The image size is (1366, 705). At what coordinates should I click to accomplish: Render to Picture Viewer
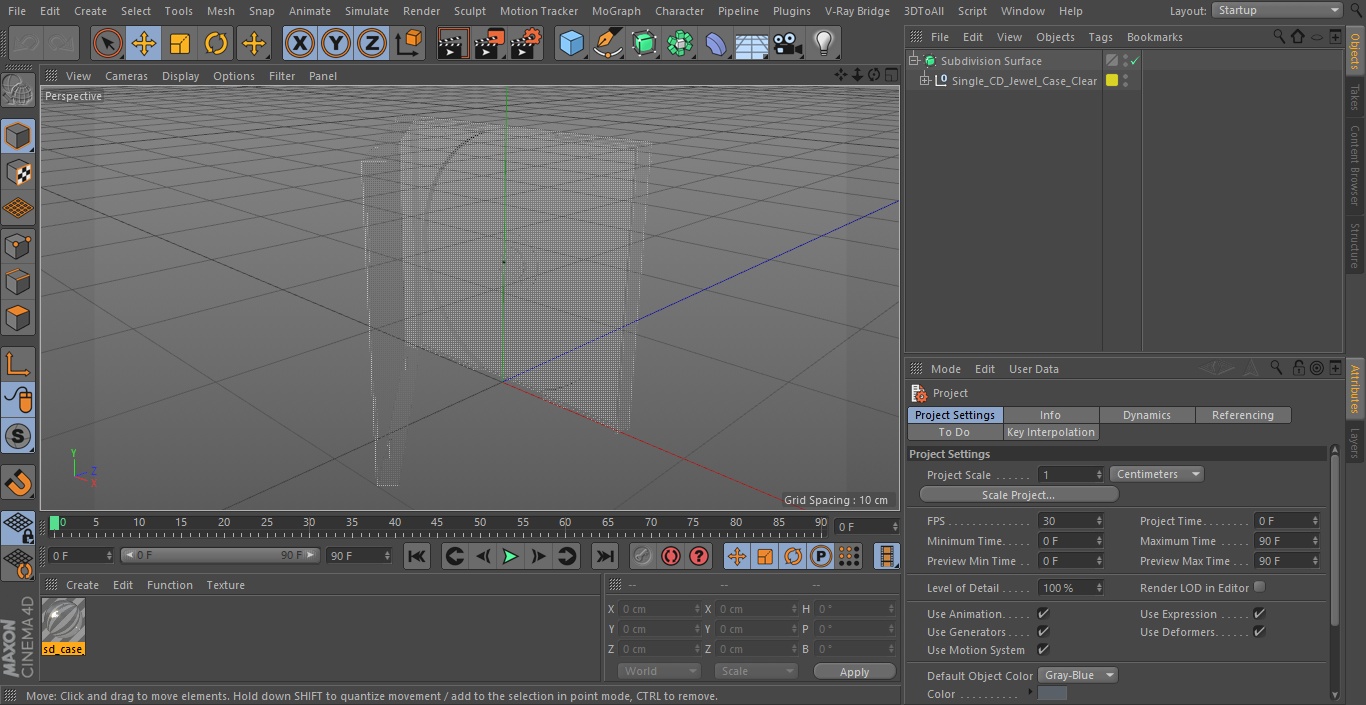tap(489, 43)
